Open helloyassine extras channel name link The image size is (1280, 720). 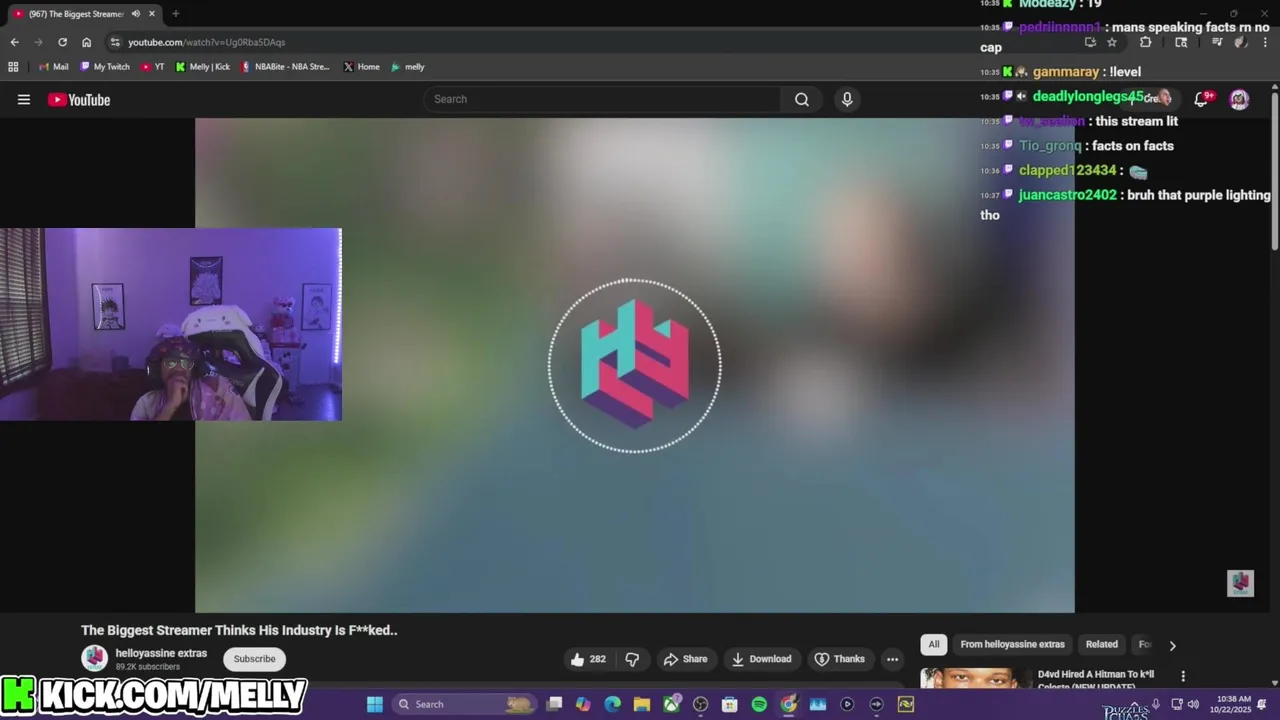tap(161, 653)
